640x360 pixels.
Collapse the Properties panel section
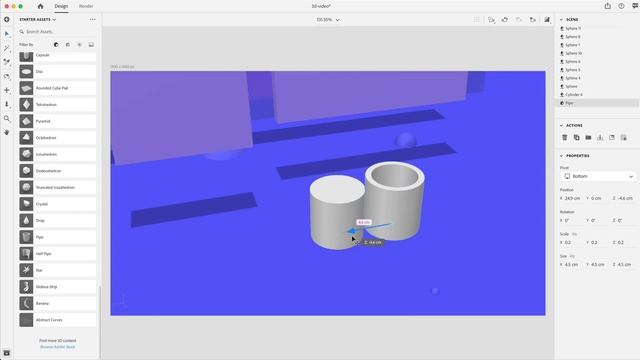[x=561, y=156]
